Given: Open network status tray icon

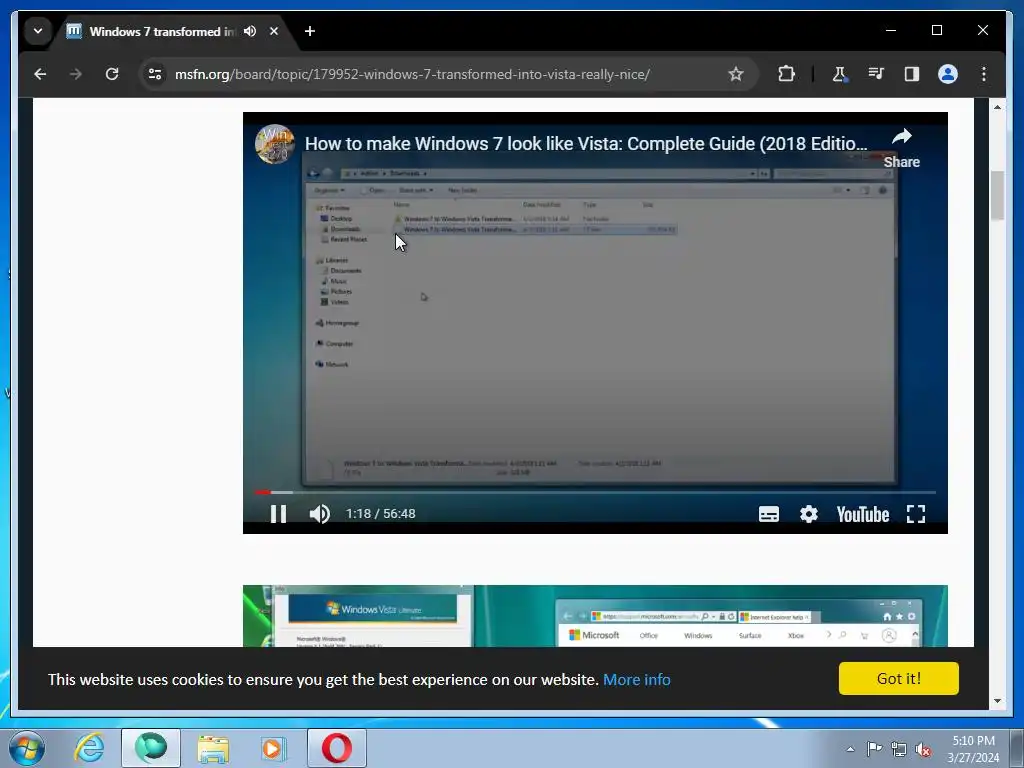Looking at the screenshot, I should point(899,749).
